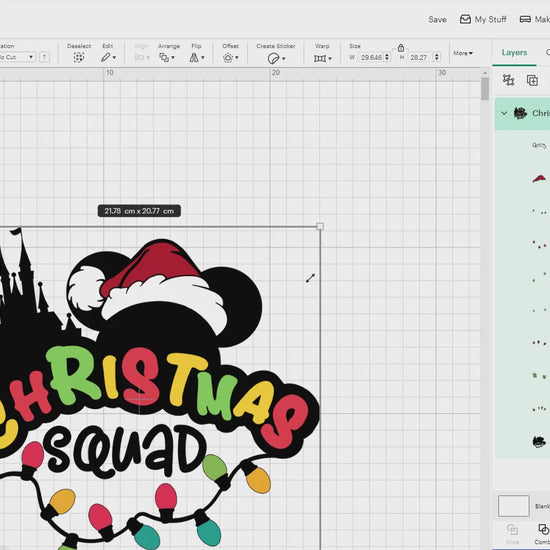Select the red Santa hat layer
550x550 pixels.
point(539,179)
